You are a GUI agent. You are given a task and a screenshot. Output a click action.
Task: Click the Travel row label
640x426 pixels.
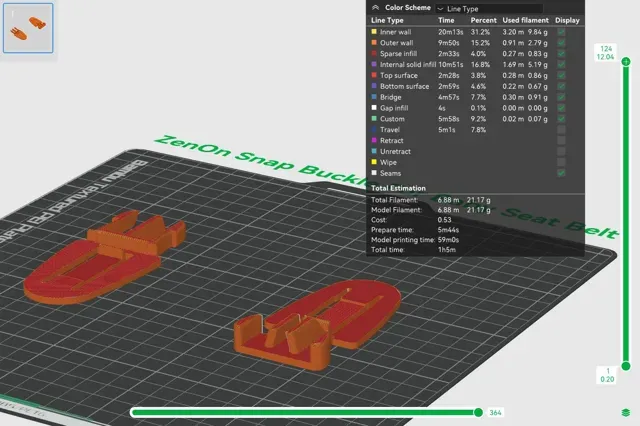click(x=390, y=130)
